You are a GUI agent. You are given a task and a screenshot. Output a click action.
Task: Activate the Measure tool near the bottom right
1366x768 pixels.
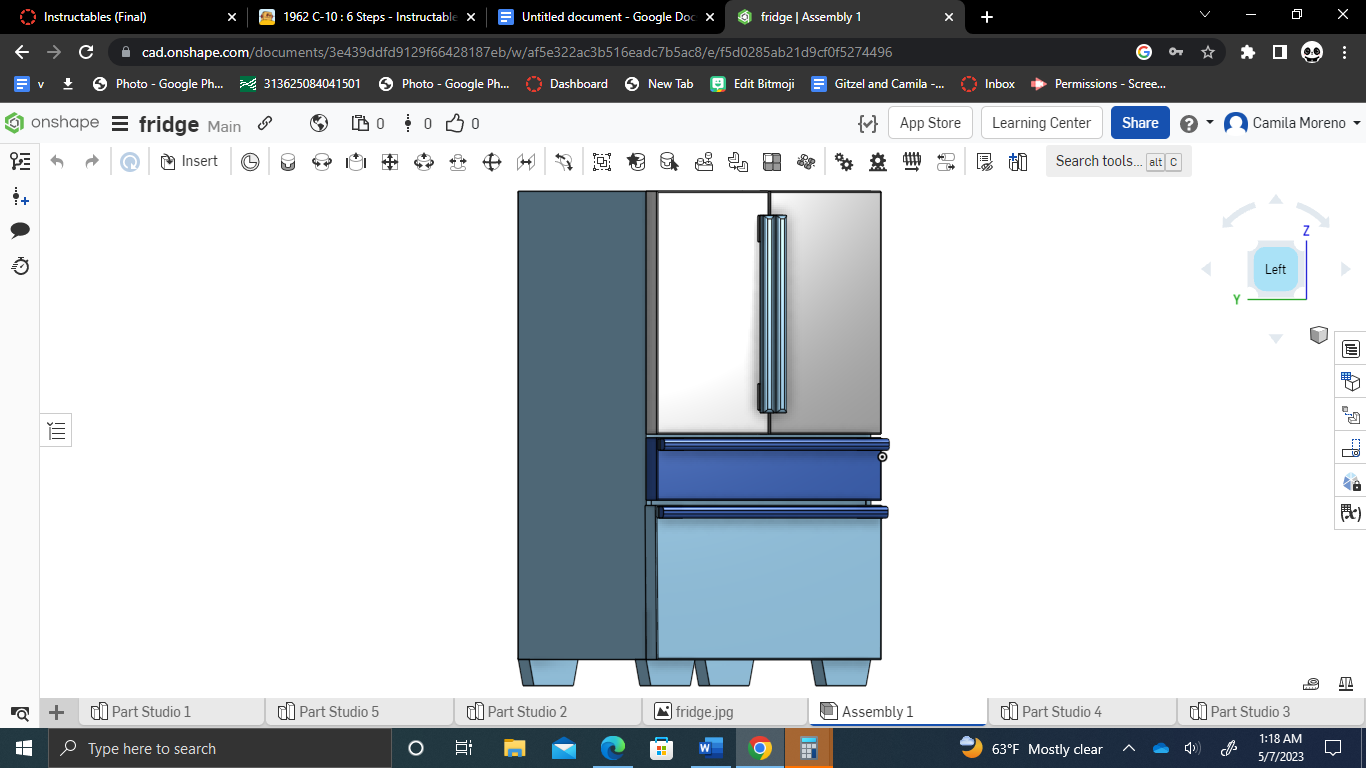[x=1310, y=683]
